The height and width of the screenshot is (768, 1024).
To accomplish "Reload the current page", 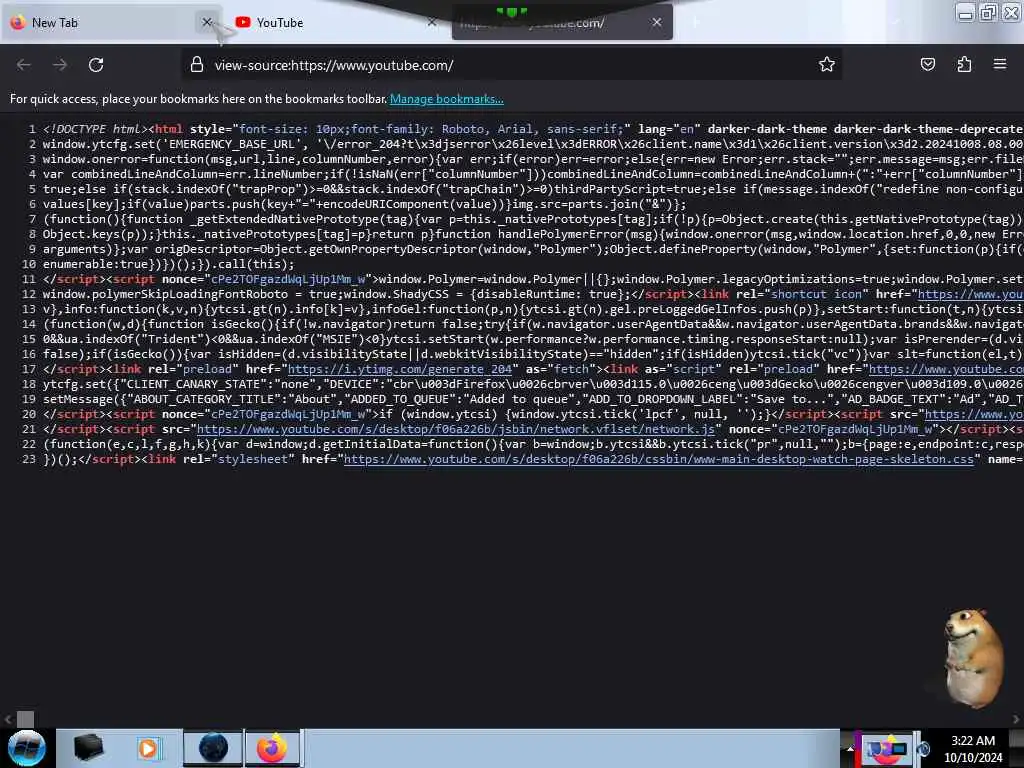I will [96, 65].
